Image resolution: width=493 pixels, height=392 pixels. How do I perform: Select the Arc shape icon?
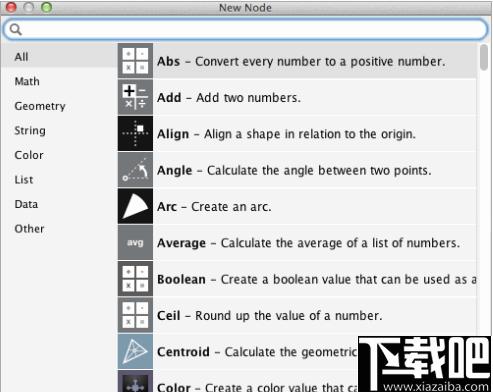[135, 206]
